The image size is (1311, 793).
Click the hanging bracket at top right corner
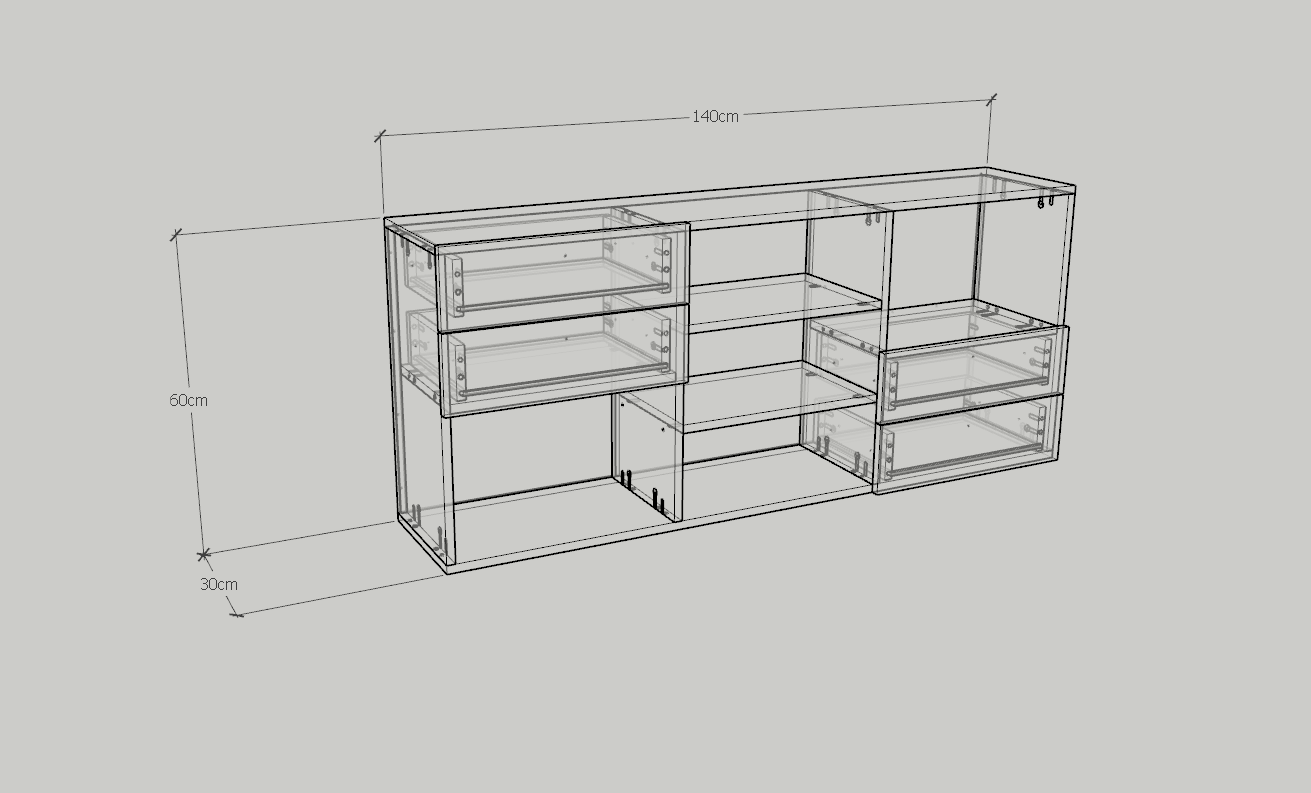tap(1046, 202)
